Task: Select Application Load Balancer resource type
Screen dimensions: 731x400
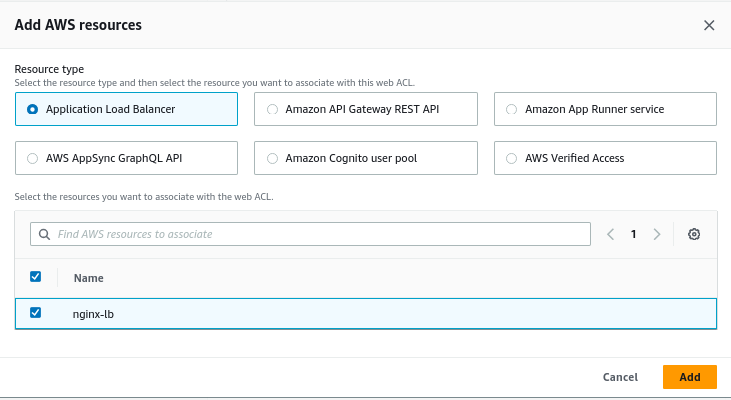Action: pos(33,109)
